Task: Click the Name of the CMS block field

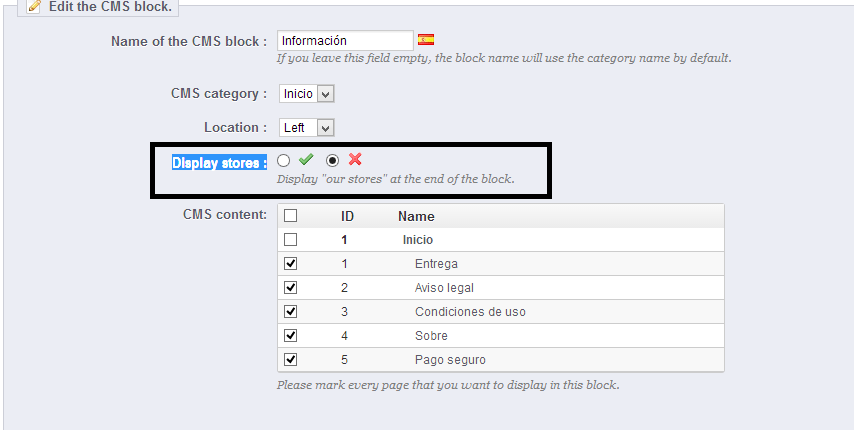Action: pos(344,41)
